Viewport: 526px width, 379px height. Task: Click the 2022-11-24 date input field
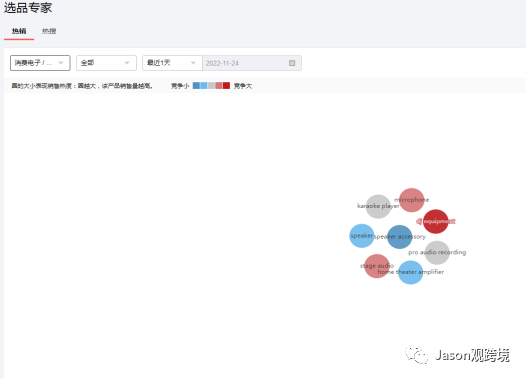pyautogui.click(x=252, y=63)
